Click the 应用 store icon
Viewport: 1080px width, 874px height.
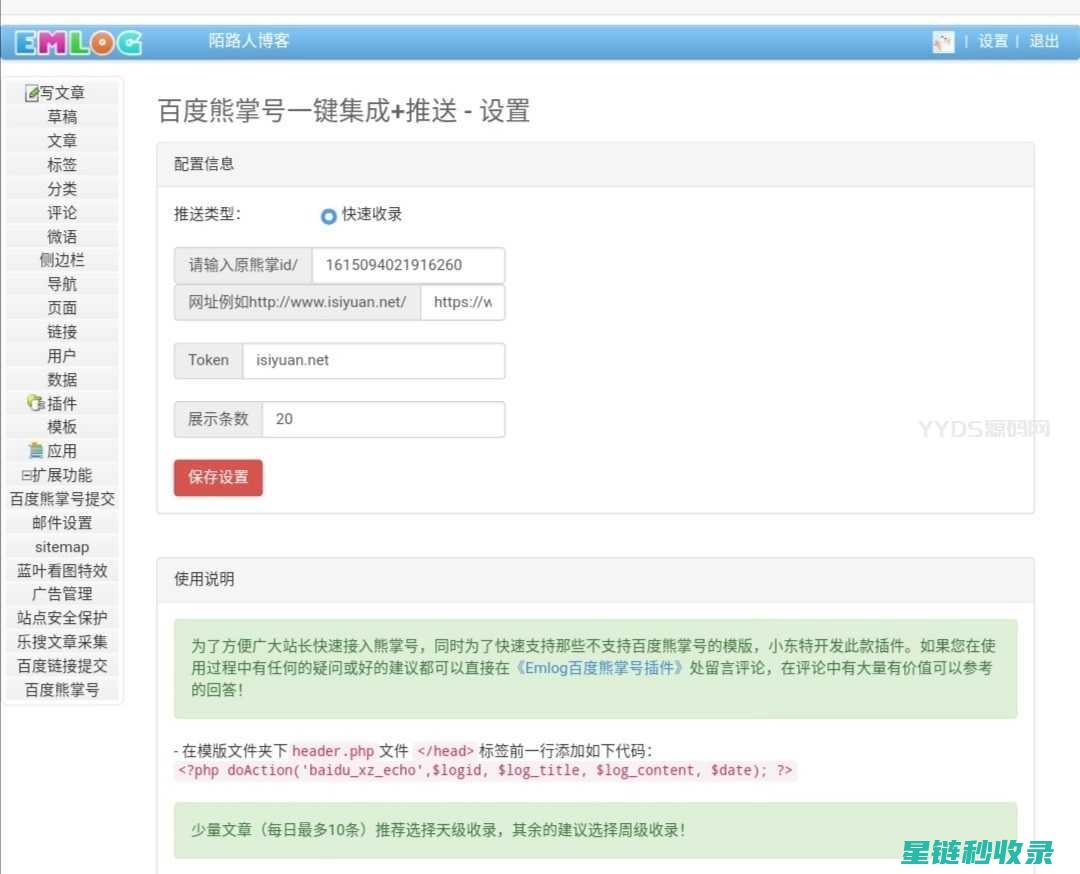(x=37, y=450)
